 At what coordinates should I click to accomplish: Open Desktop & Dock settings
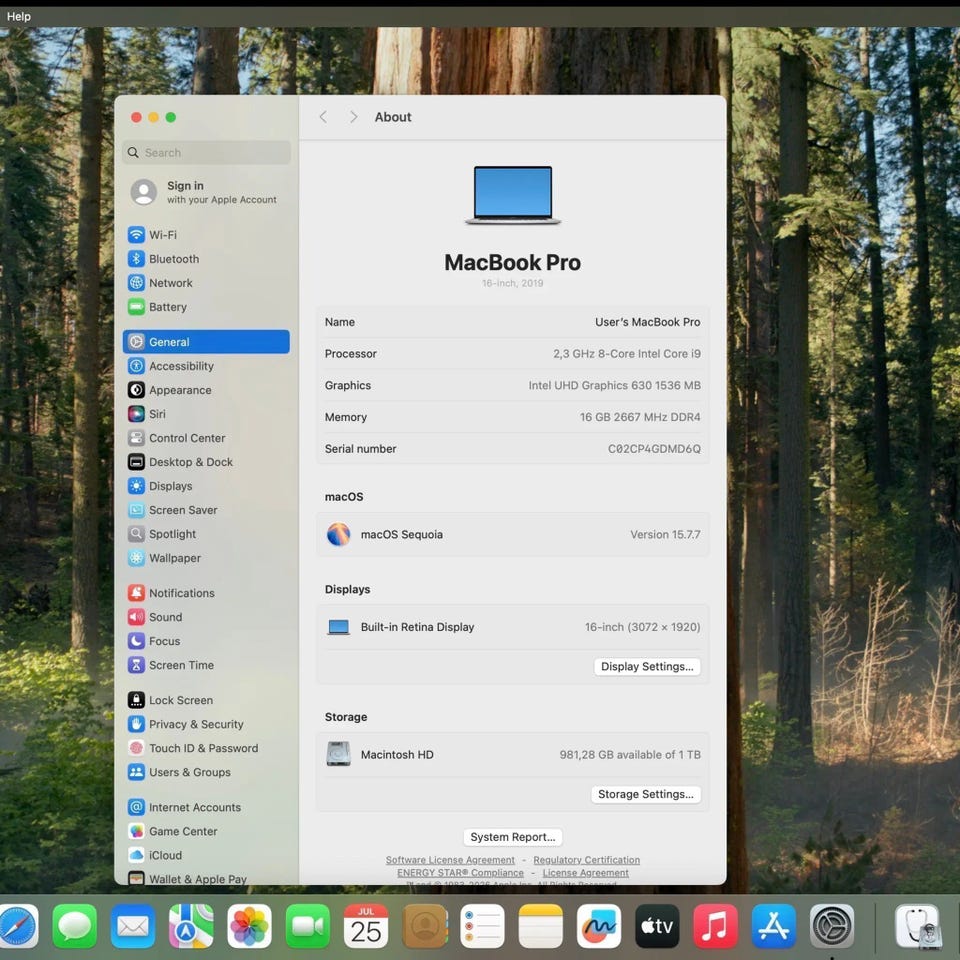[x=206, y=462]
